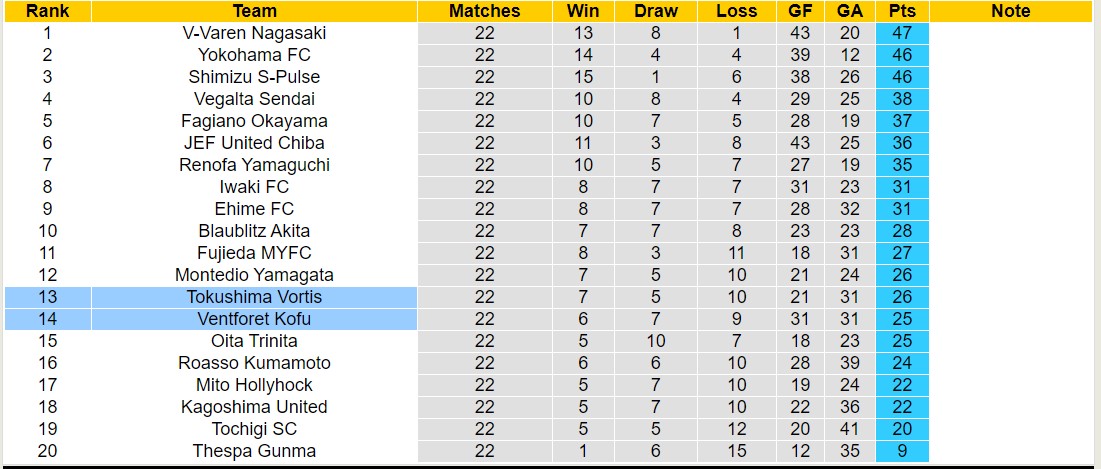
Task: Click the Rank column header
Action: [47, 11]
